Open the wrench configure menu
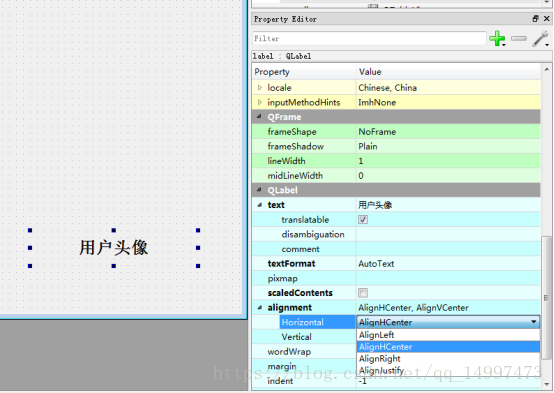This screenshot has height=393, width=554. pos(541,39)
